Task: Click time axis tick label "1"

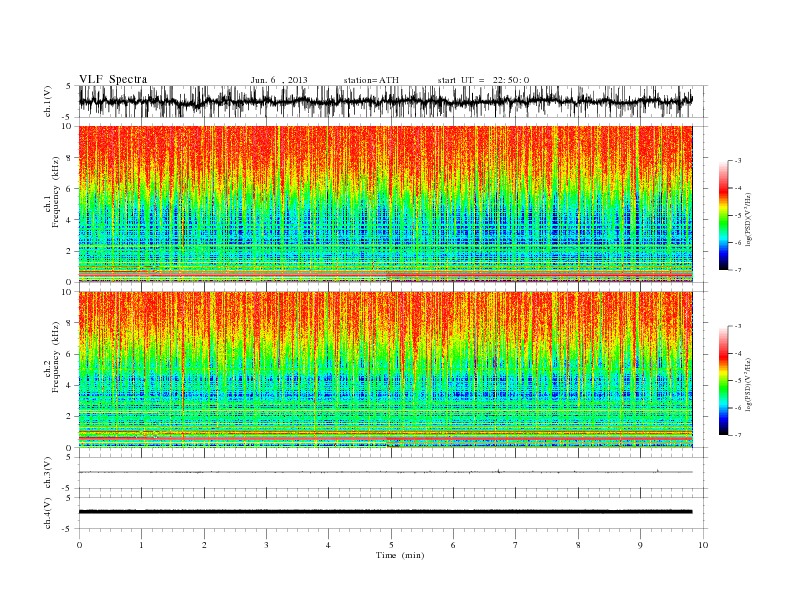Action: pyautogui.click(x=141, y=545)
